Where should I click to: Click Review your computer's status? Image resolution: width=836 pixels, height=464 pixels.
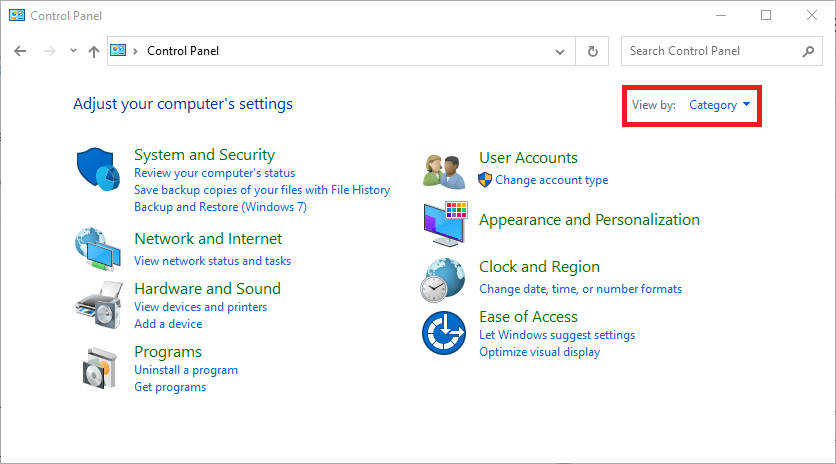214,173
